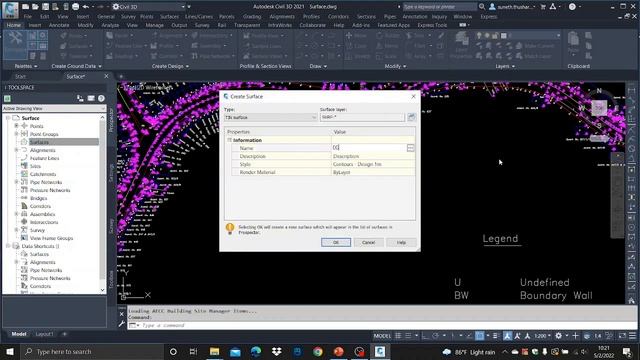Click the ViewCube in drawing area

point(599,108)
